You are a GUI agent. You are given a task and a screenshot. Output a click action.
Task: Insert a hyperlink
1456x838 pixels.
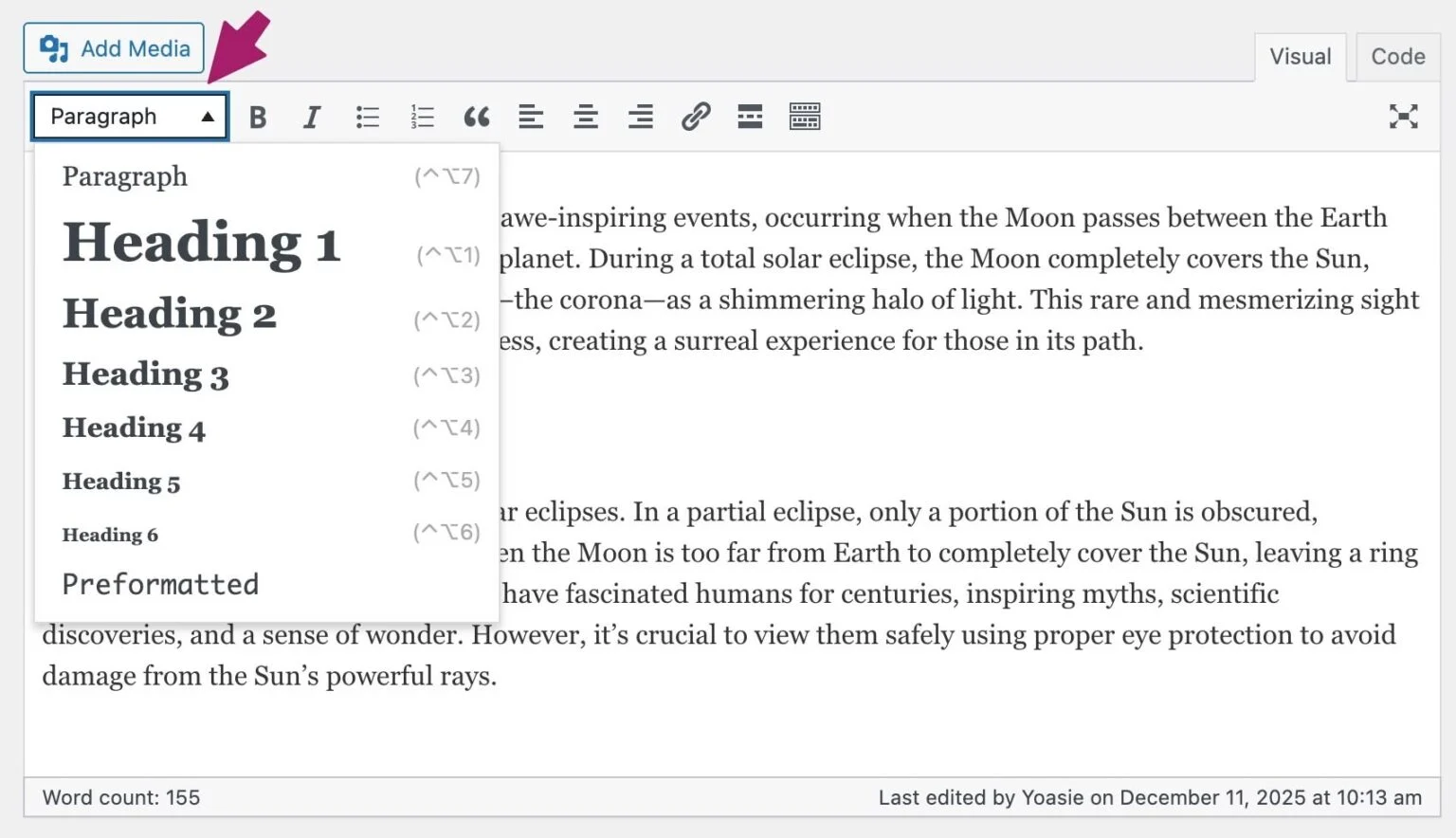point(695,116)
